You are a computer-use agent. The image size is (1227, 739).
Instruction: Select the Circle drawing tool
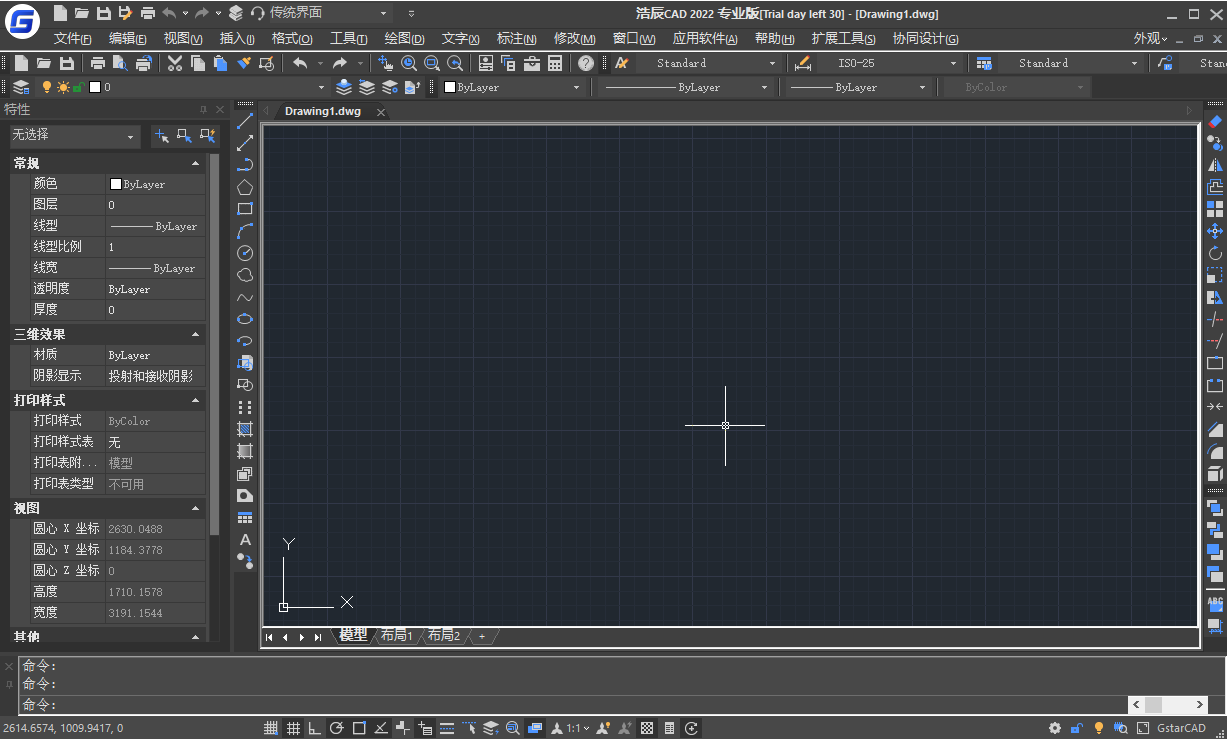245,253
